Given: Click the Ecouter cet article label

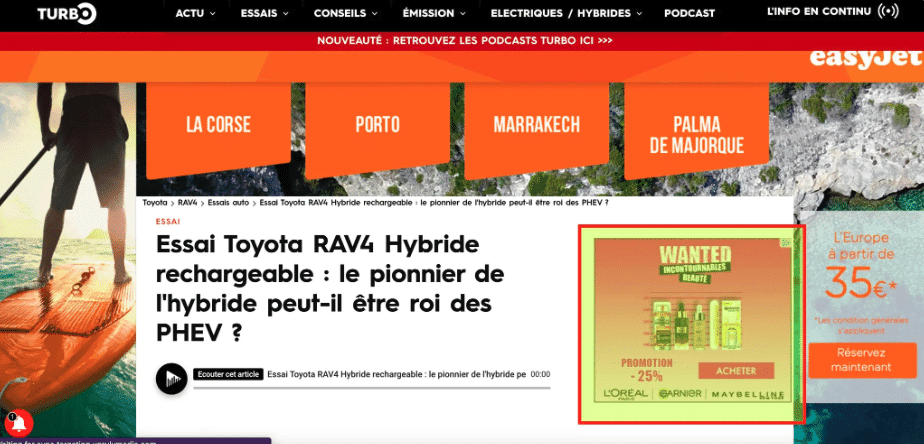Looking at the screenshot, I should (x=227, y=374).
